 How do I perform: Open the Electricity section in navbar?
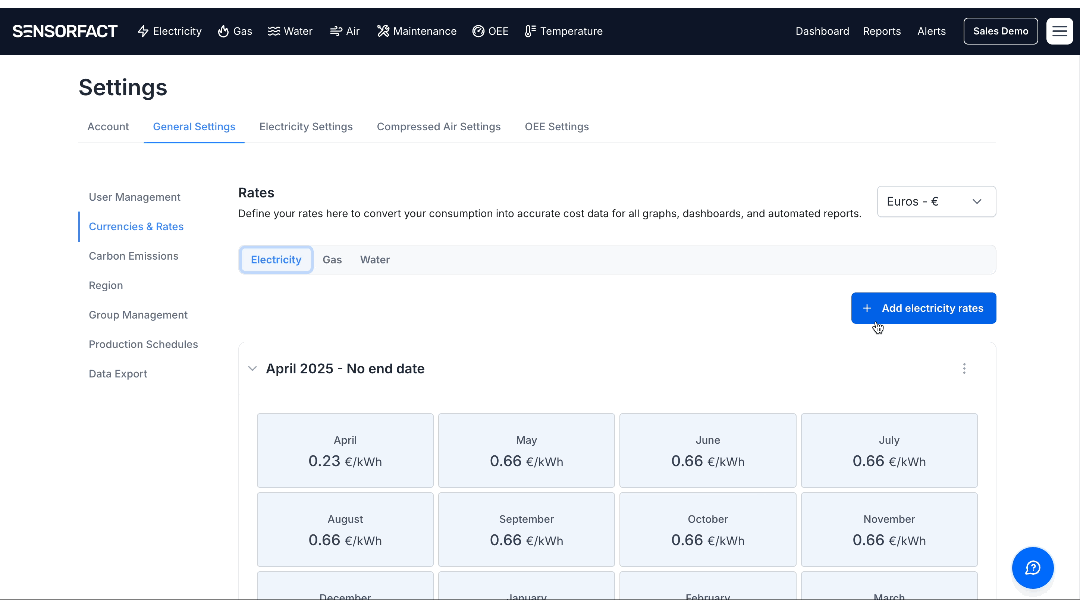(x=169, y=31)
